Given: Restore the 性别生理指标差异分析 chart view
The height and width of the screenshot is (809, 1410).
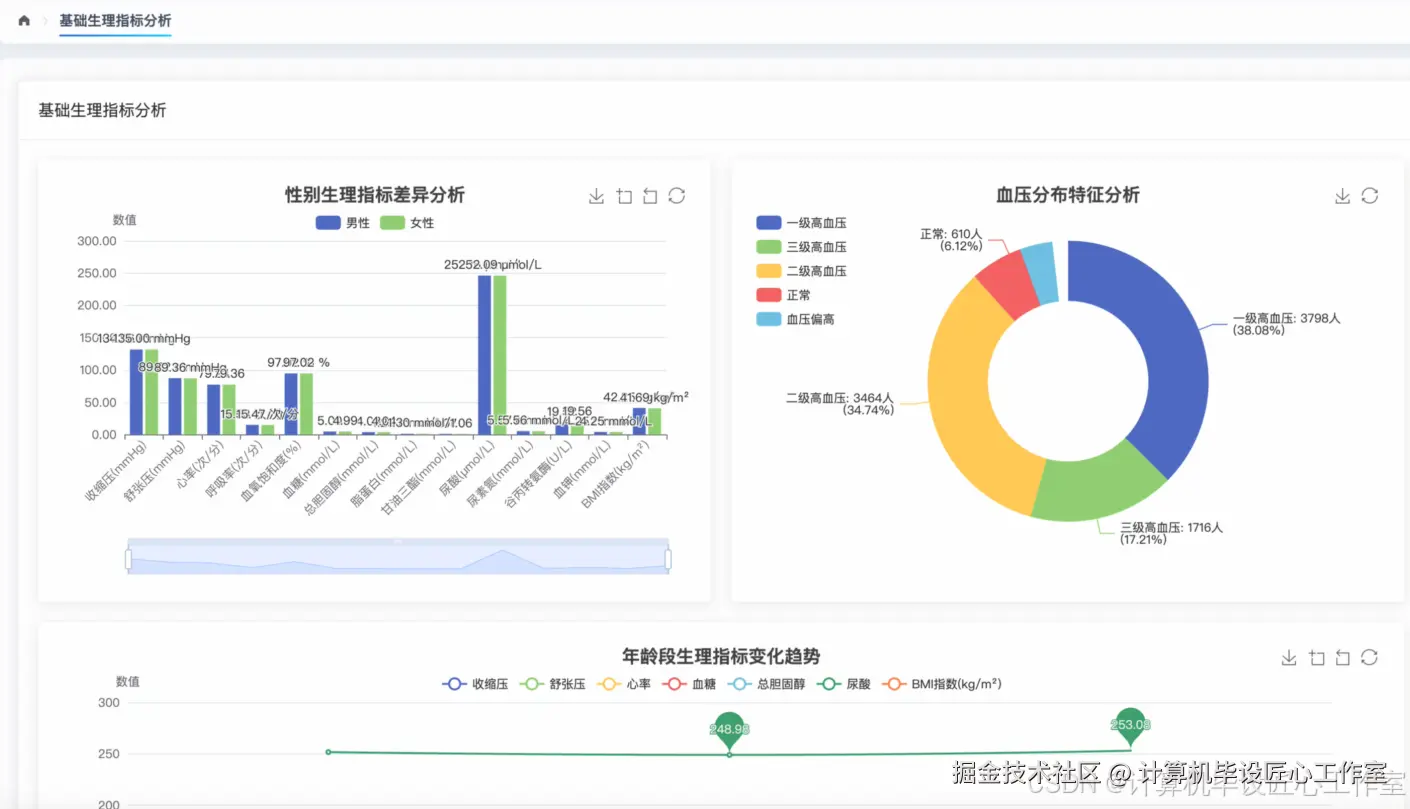Looking at the screenshot, I should pos(677,196).
